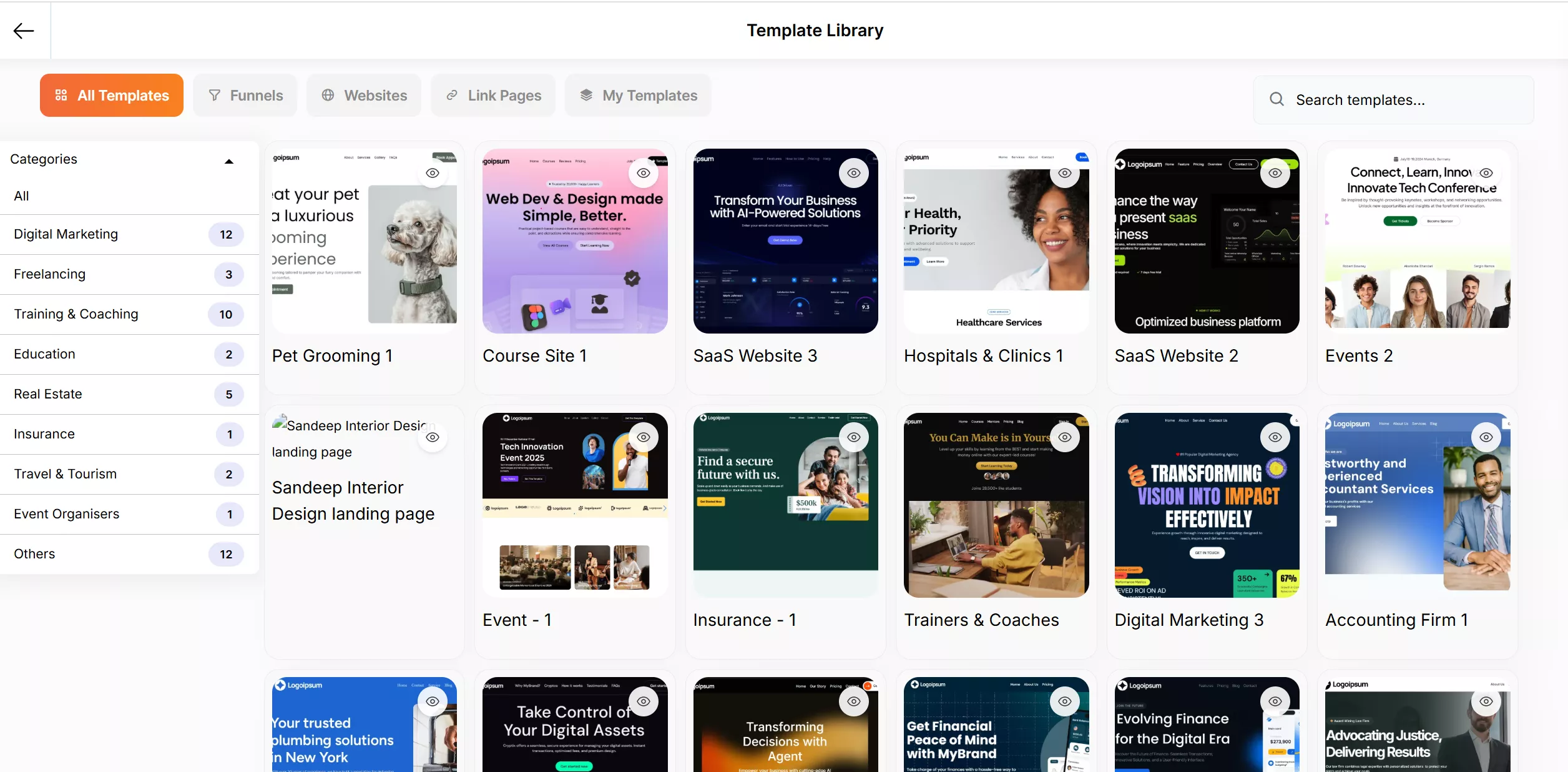Screen dimensions: 1568x772
Task: Preview Insurance - 1 via eye icon
Action: (x=854, y=437)
